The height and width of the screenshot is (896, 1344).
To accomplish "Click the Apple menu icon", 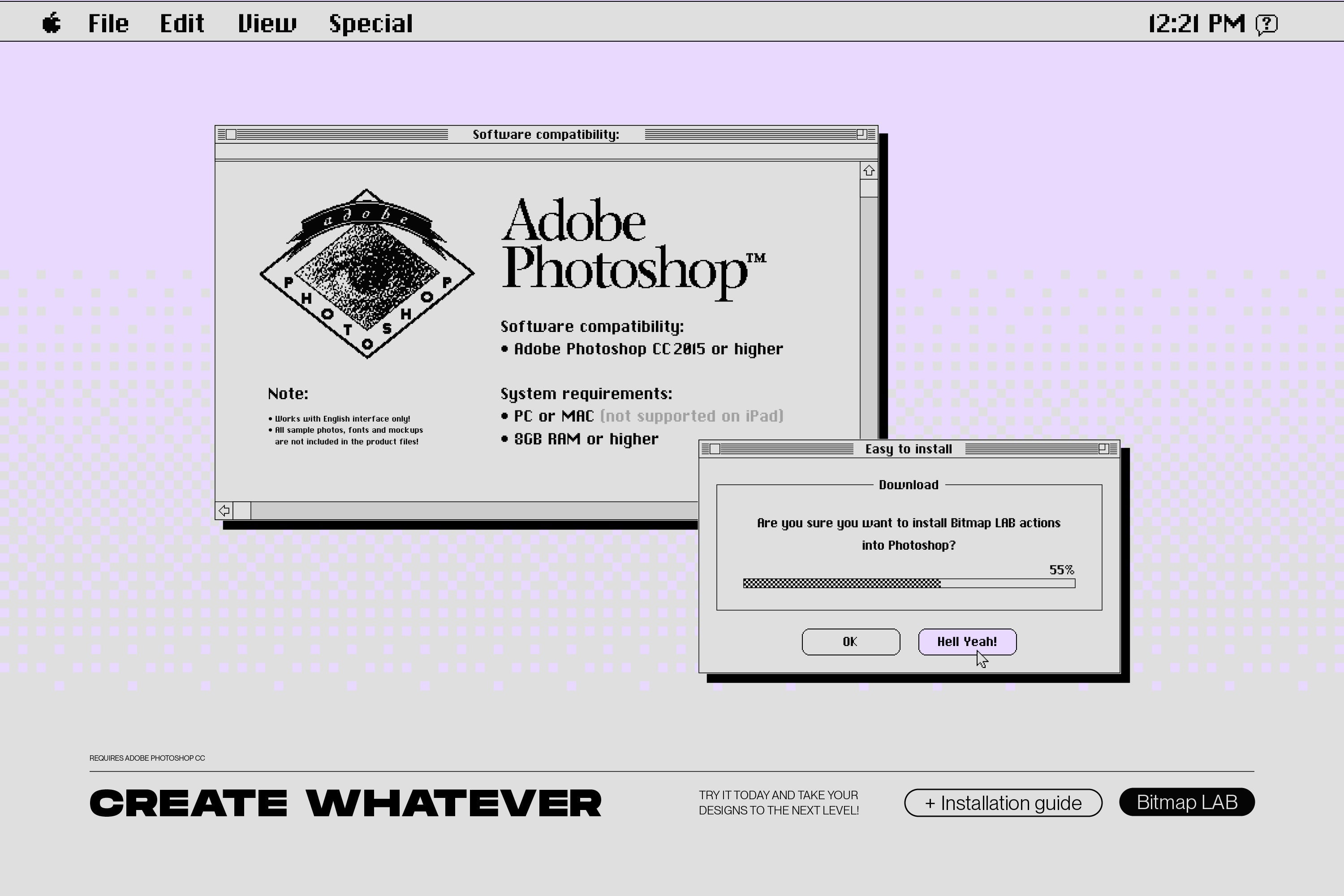I will click(x=50, y=22).
